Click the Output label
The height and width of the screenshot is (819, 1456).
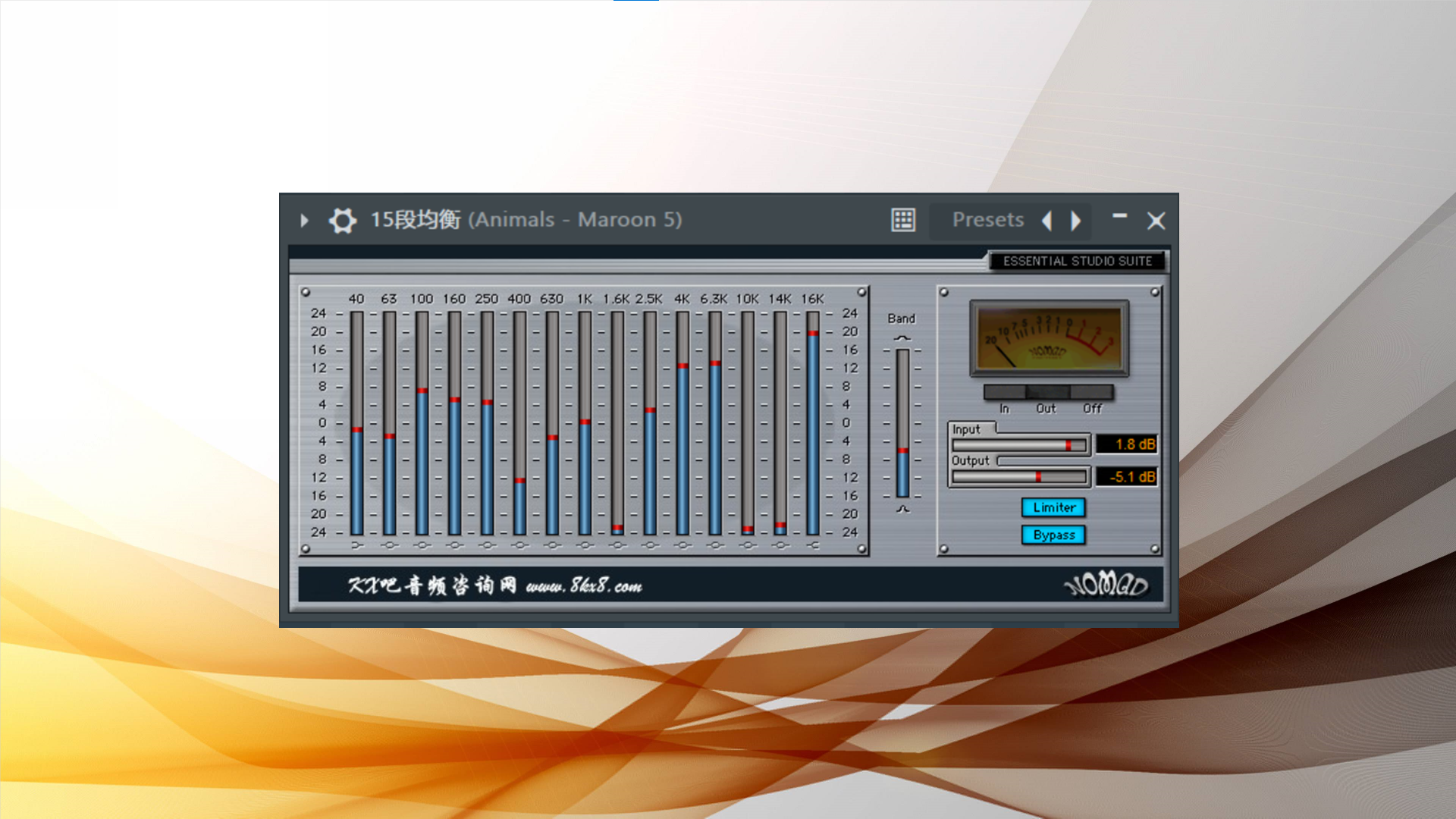point(971,460)
